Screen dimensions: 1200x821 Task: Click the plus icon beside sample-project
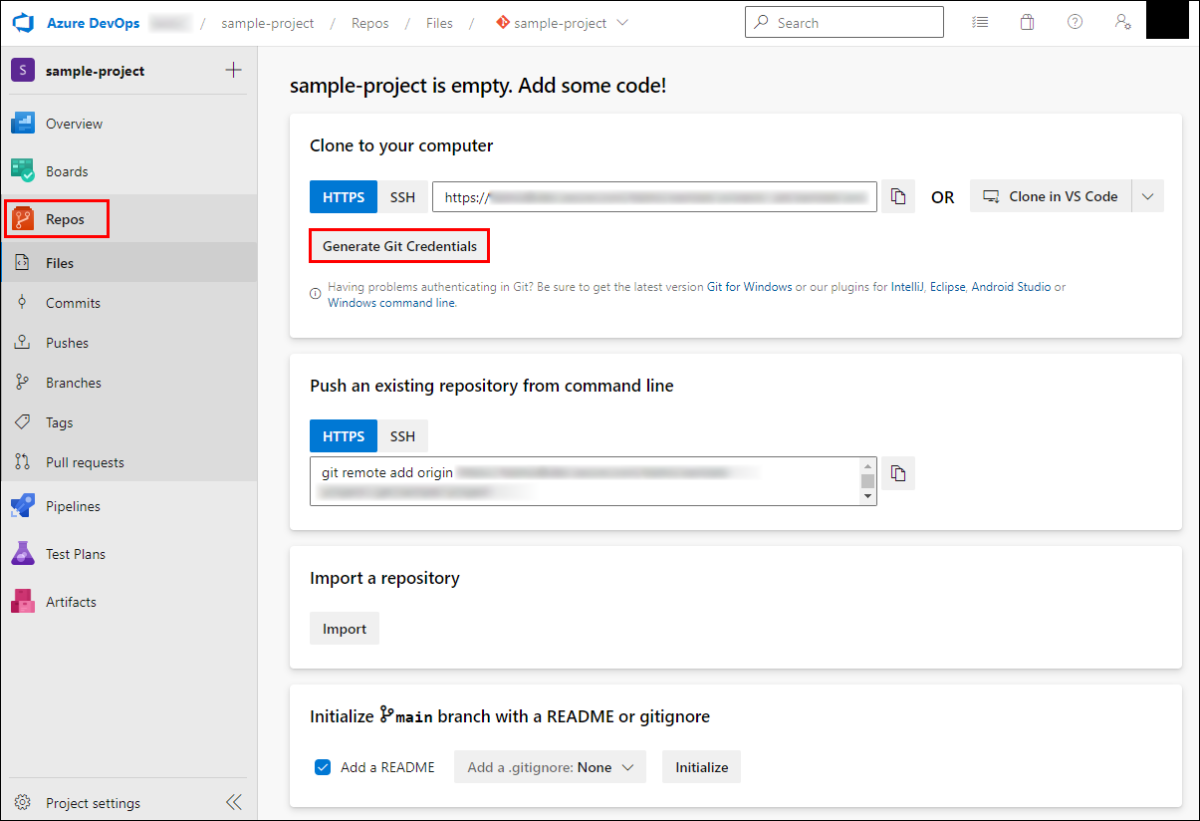[233, 70]
